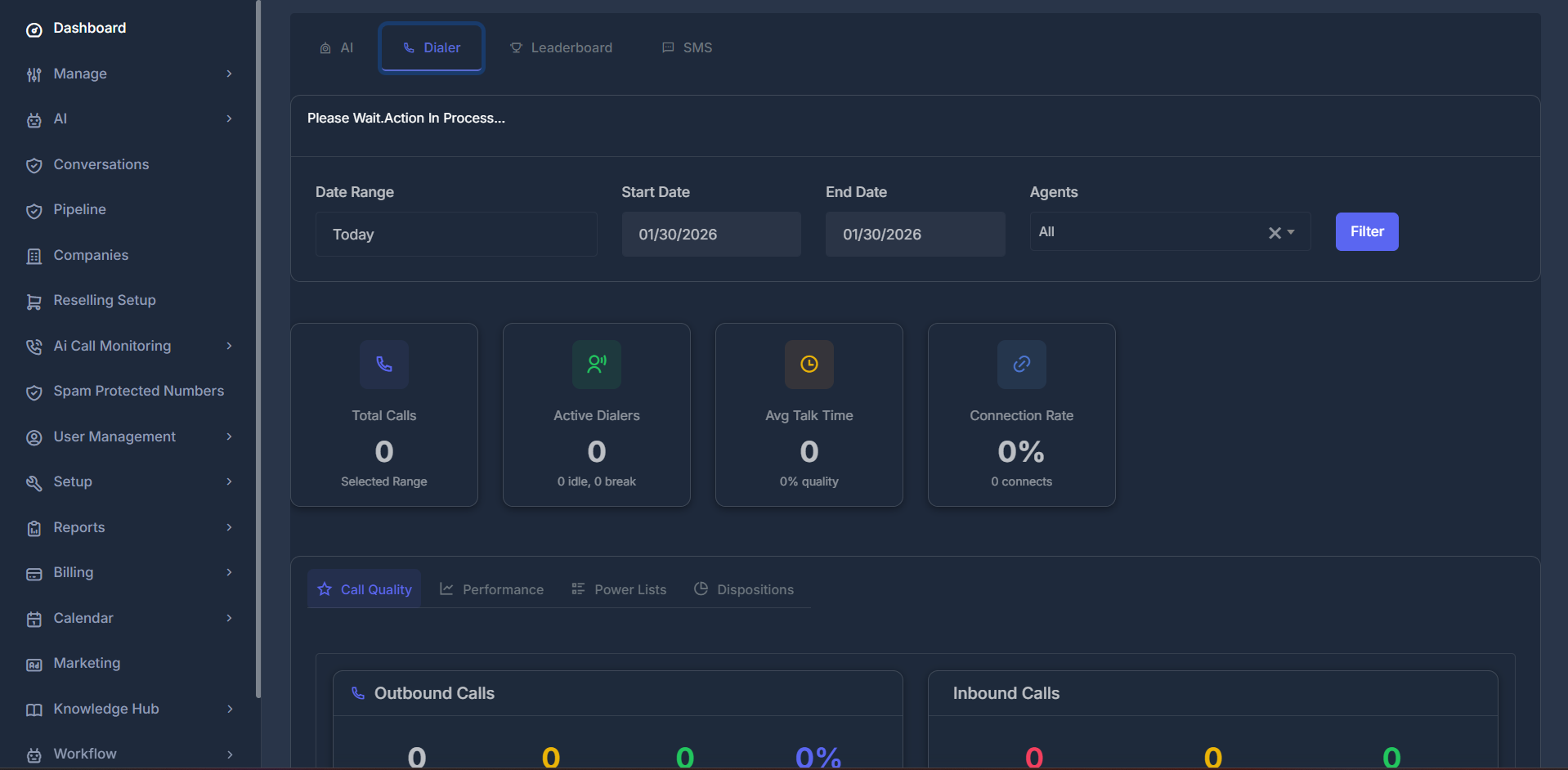This screenshot has height=770, width=1568.
Task: Click the Reselling Setup cart icon
Action: click(34, 301)
